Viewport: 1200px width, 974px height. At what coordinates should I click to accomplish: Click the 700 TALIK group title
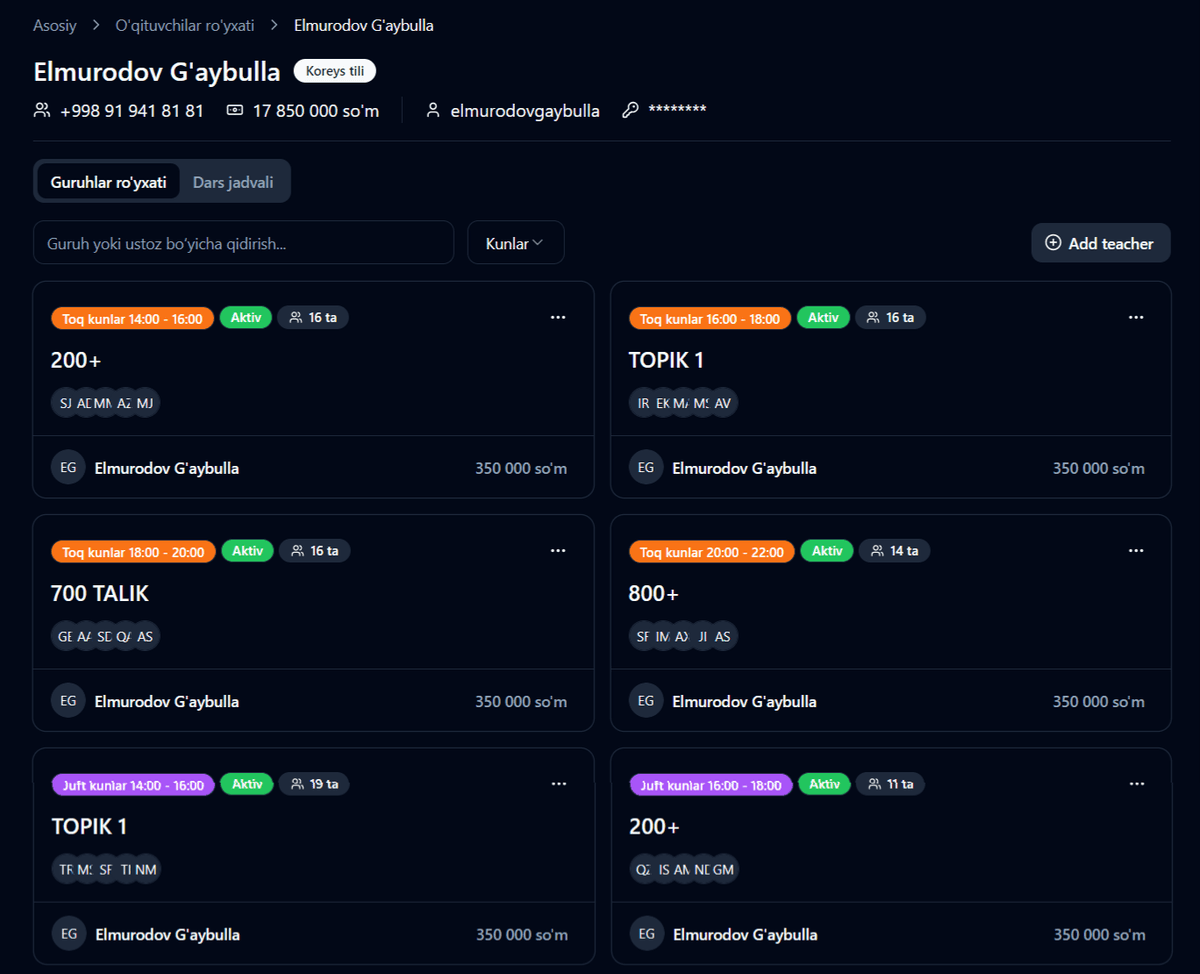(100, 594)
